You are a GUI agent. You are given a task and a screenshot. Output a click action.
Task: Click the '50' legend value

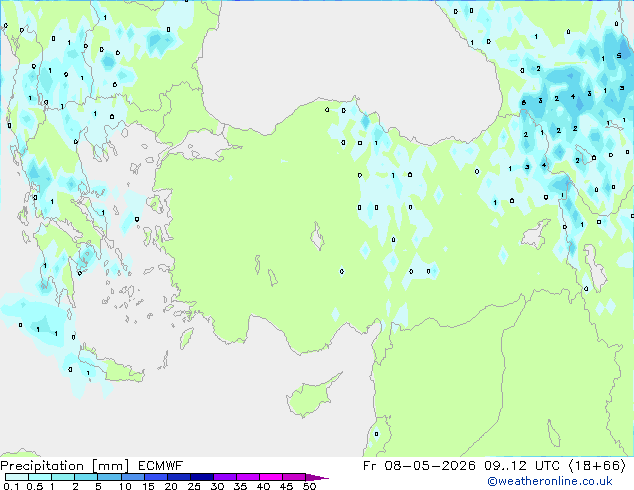tap(309, 486)
